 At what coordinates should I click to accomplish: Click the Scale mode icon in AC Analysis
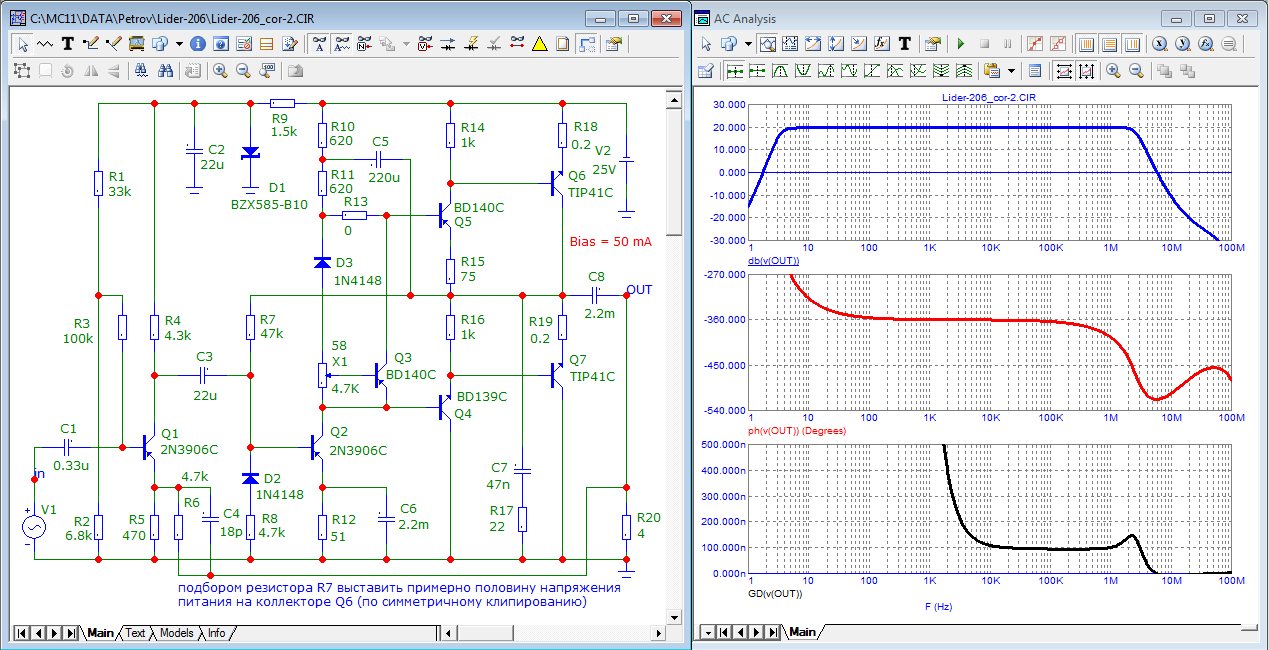[x=768, y=43]
